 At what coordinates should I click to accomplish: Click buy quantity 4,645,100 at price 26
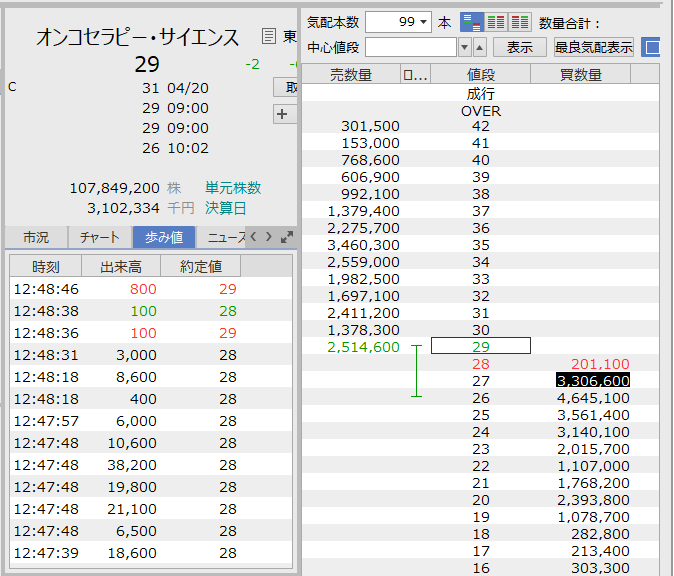pyautogui.click(x=593, y=398)
